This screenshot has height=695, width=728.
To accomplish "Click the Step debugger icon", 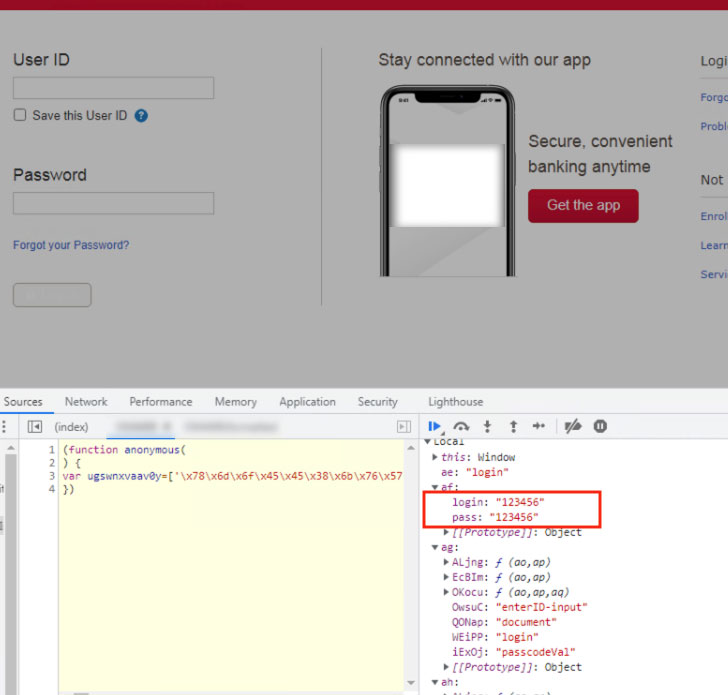I will point(538,427).
